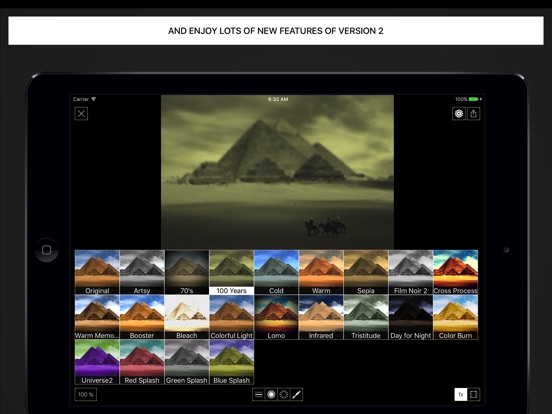Open settings via the gear icon
This screenshot has width=552, height=414.
tap(459, 114)
